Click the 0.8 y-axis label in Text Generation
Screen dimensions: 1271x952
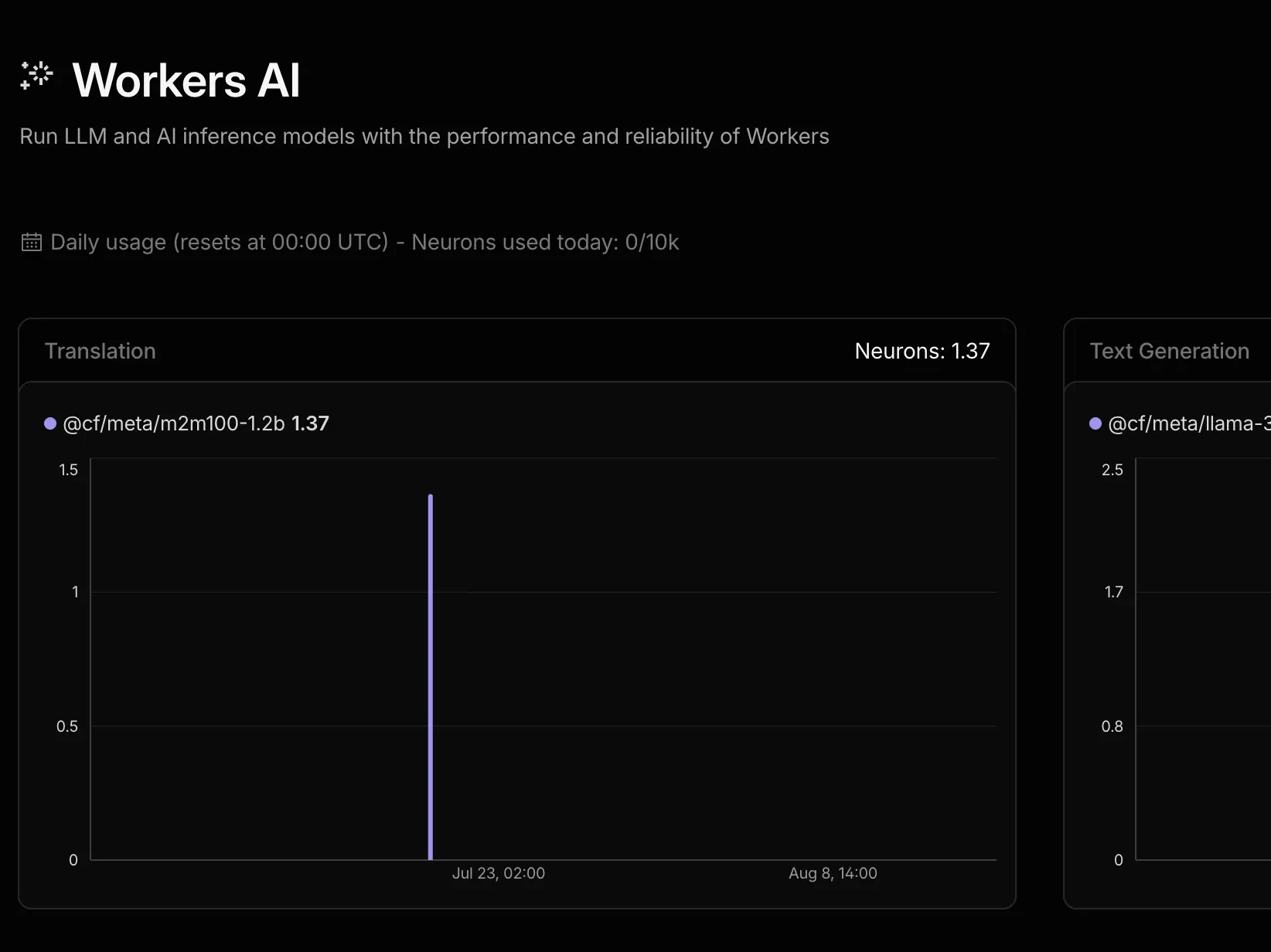1113,726
